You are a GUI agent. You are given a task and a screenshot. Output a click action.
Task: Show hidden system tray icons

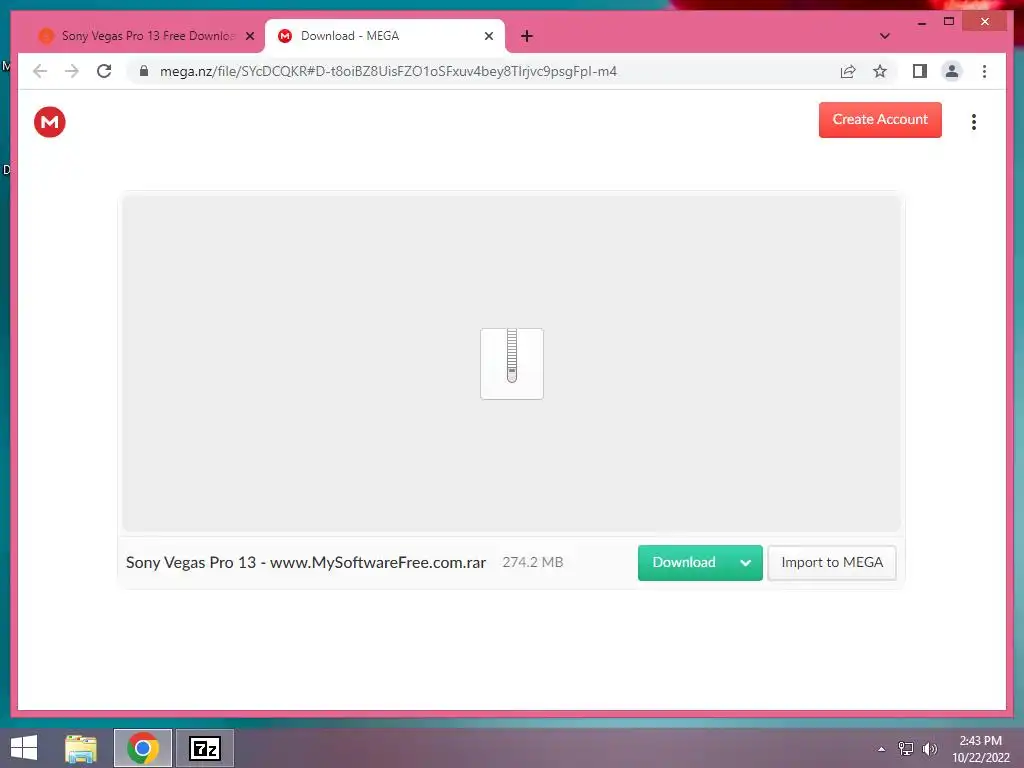coord(882,749)
